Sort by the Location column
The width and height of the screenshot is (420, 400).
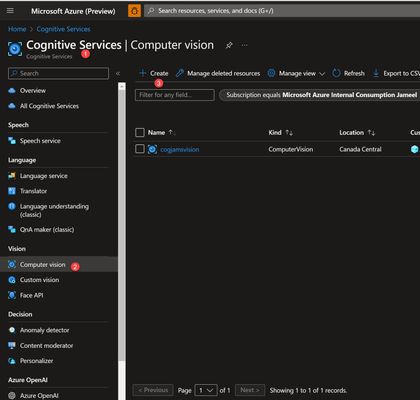click(357, 133)
